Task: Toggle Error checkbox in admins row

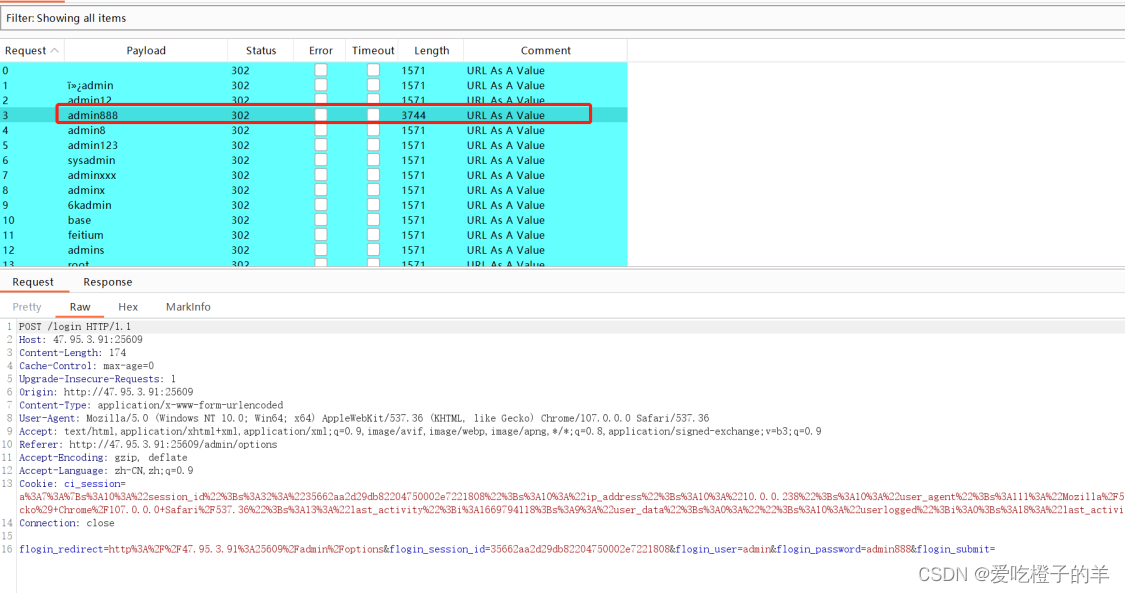Action: 321,250
